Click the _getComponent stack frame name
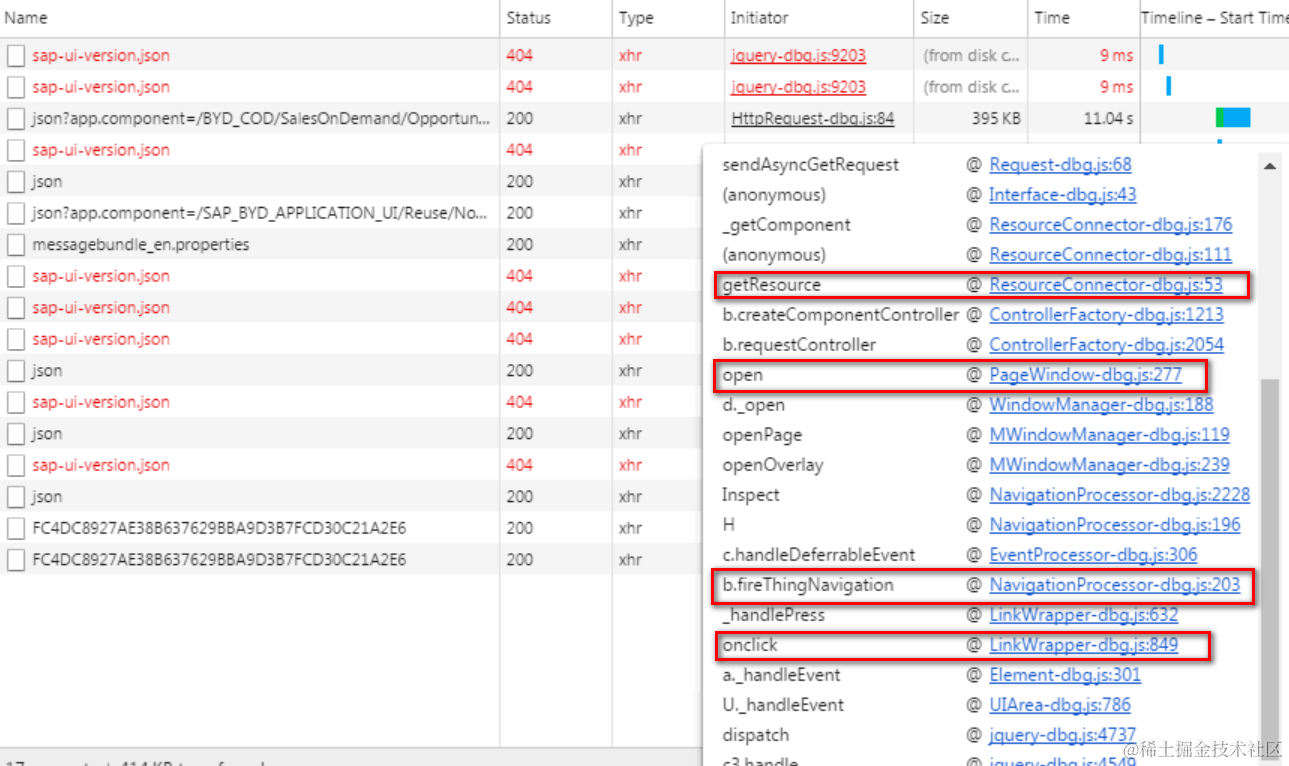The image size is (1289, 766). pyautogui.click(x=786, y=225)
